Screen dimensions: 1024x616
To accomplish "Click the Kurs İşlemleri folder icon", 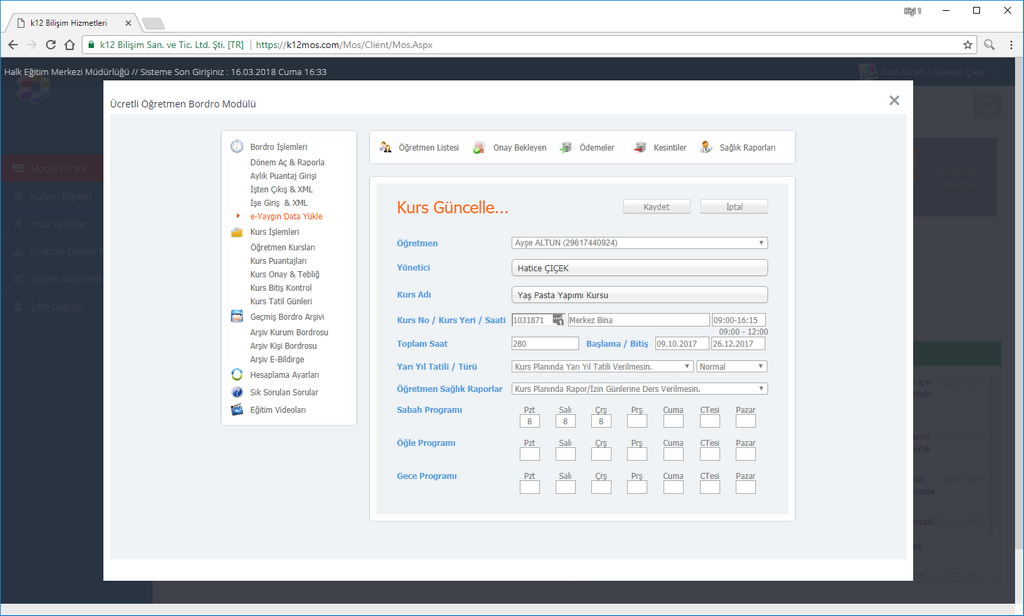I will pos(236,232).
